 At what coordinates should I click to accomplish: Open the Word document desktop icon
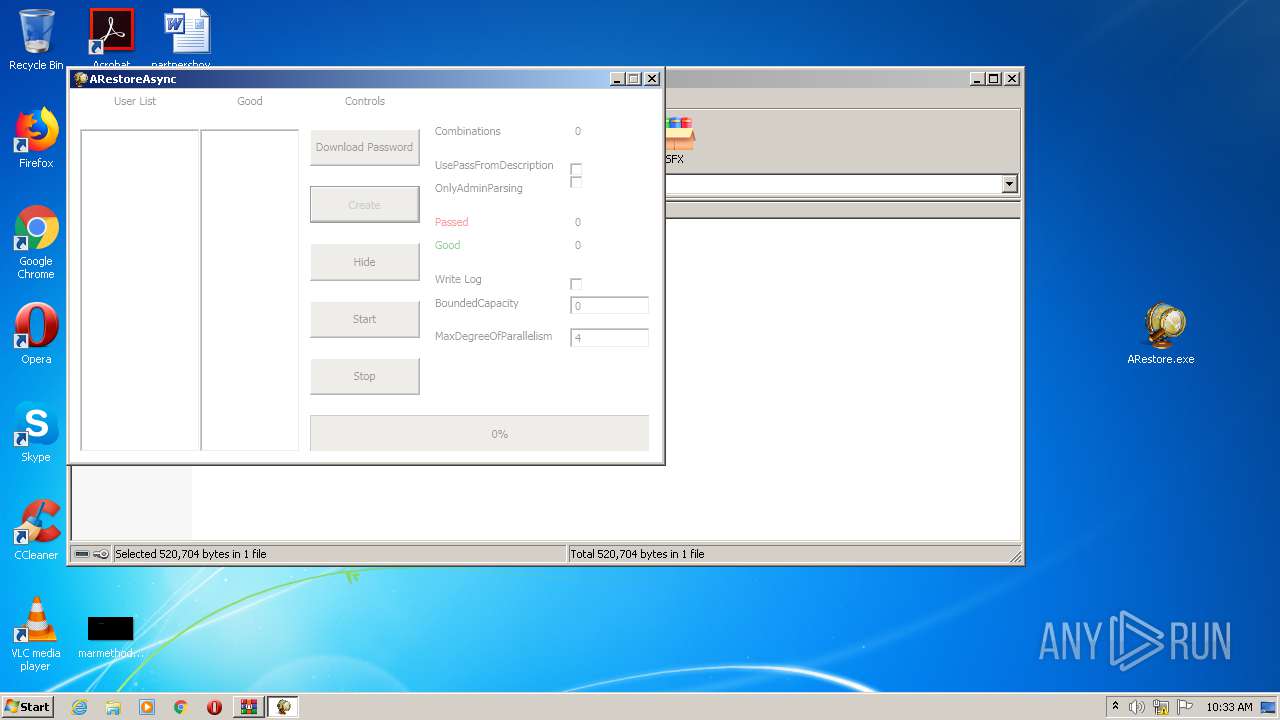click(x=188, y=38)
